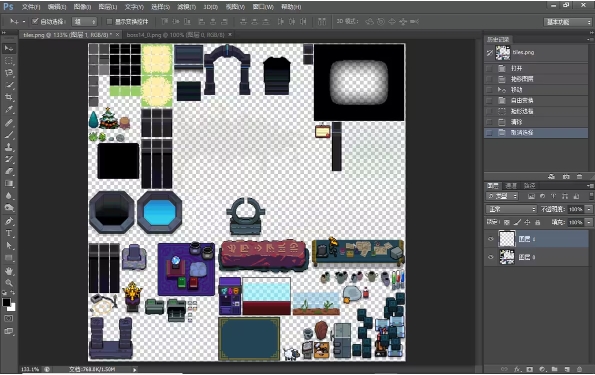Select the Brush tool
Image resolution: width=595 pixels, height=375 pixels.
coord(9,135)
